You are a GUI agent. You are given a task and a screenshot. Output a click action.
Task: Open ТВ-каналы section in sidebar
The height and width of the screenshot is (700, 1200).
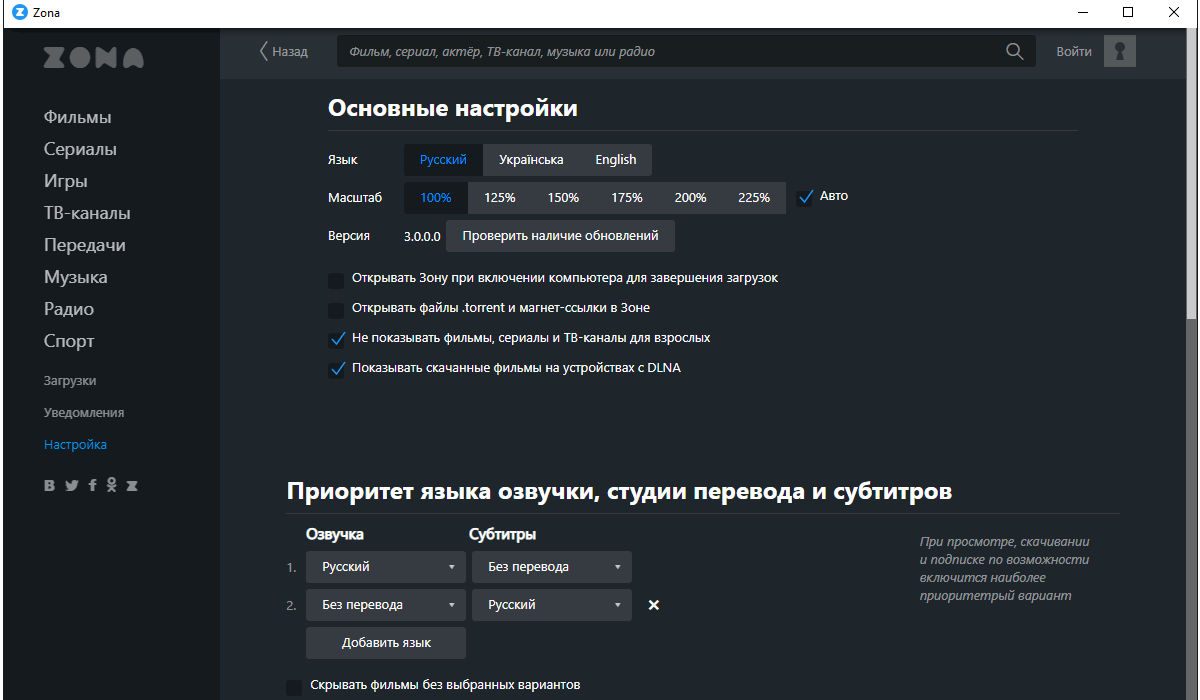(87, 213)
